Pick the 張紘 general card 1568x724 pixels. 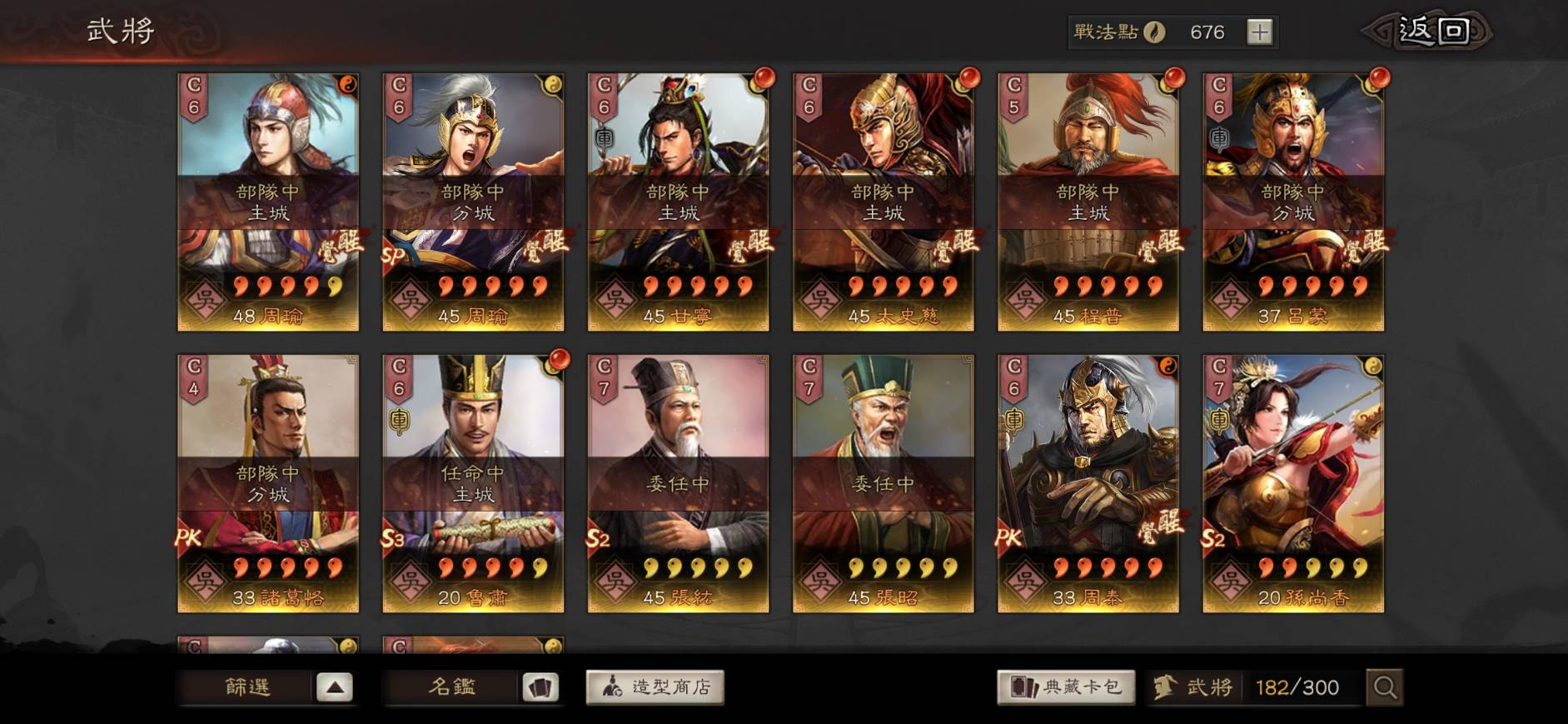(679, 484)
